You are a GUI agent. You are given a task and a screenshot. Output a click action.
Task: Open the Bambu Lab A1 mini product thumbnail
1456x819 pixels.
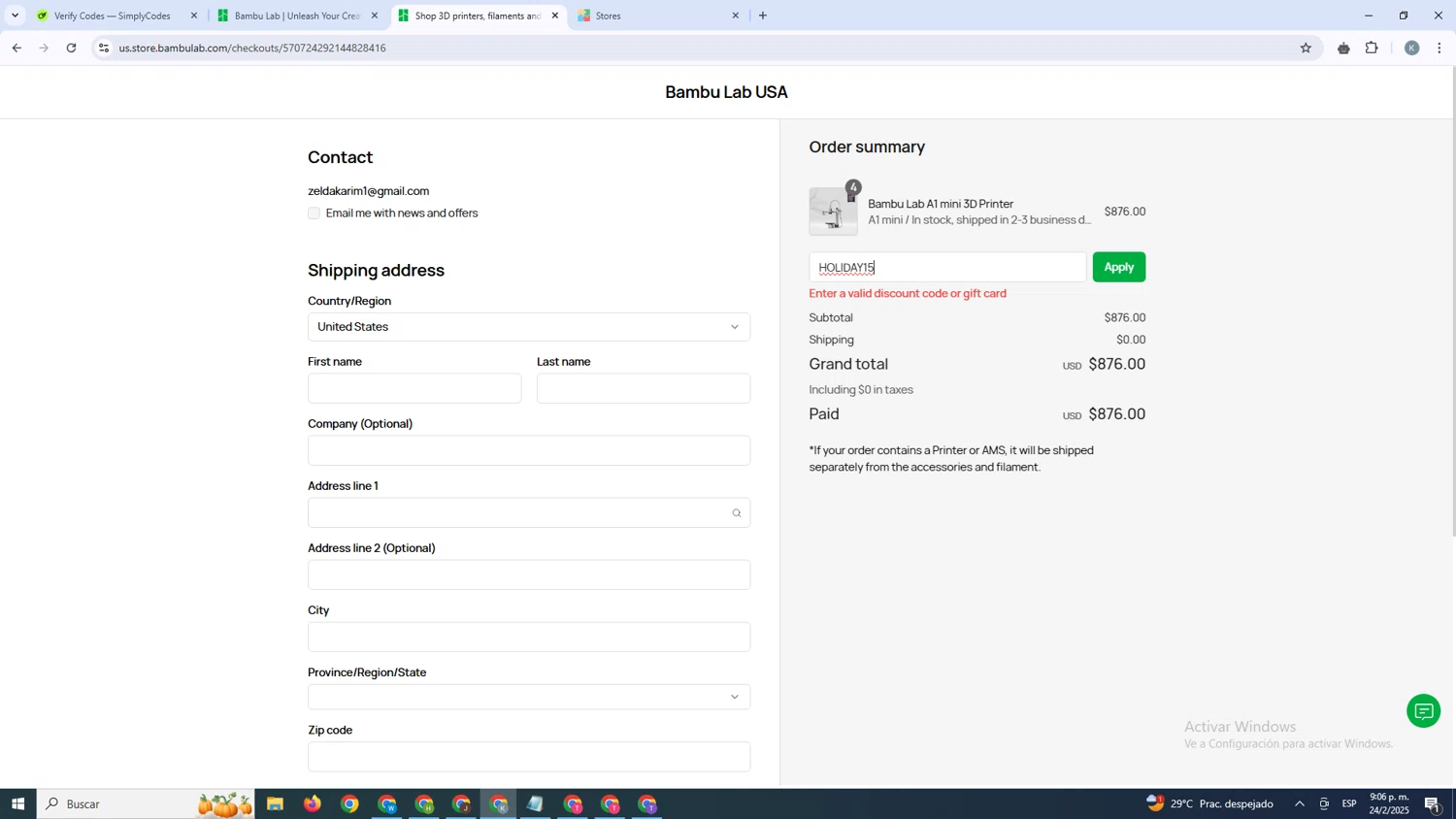[x=834, y=212]
